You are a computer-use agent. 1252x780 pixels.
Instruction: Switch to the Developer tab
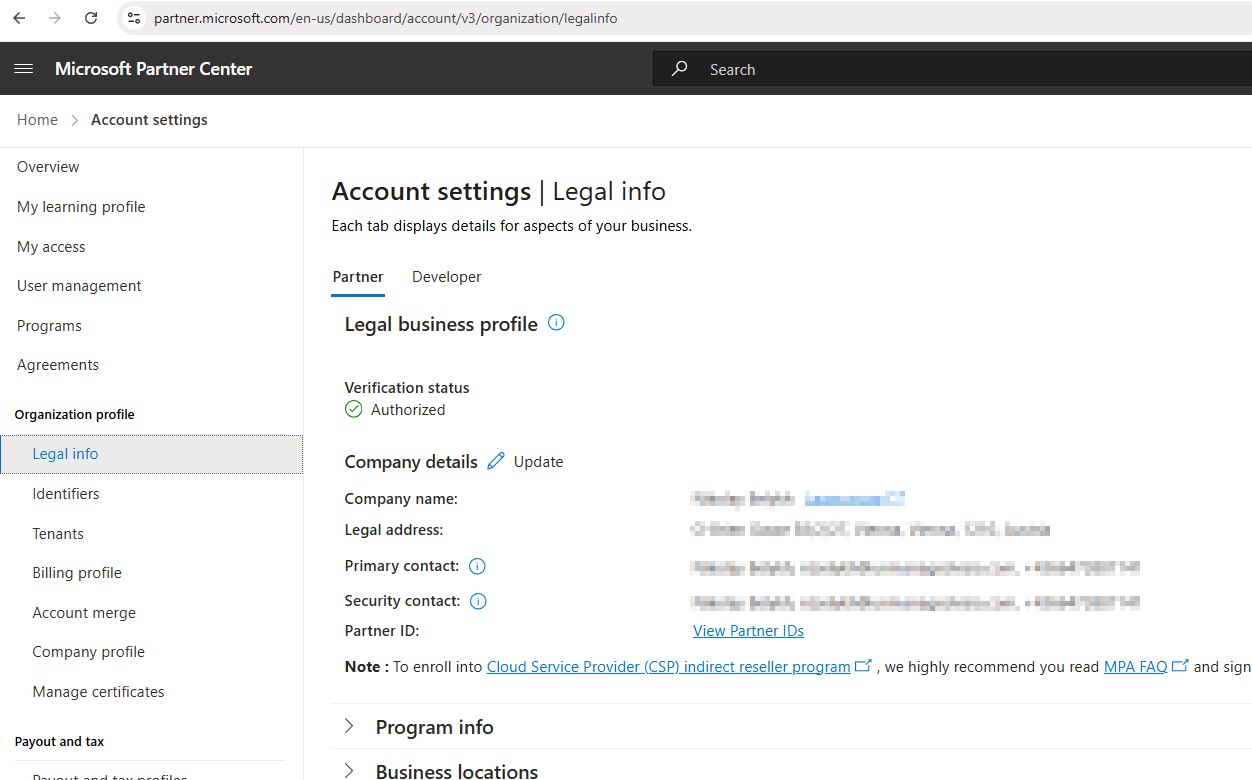[x=446, y=277]
